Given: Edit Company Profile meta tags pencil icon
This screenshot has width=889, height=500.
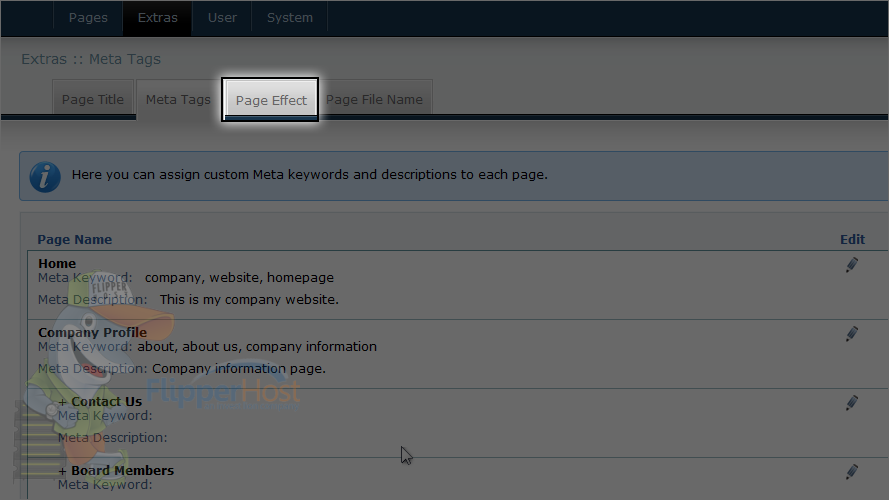Looking at the screenshot, I should [x=852, y=334].
